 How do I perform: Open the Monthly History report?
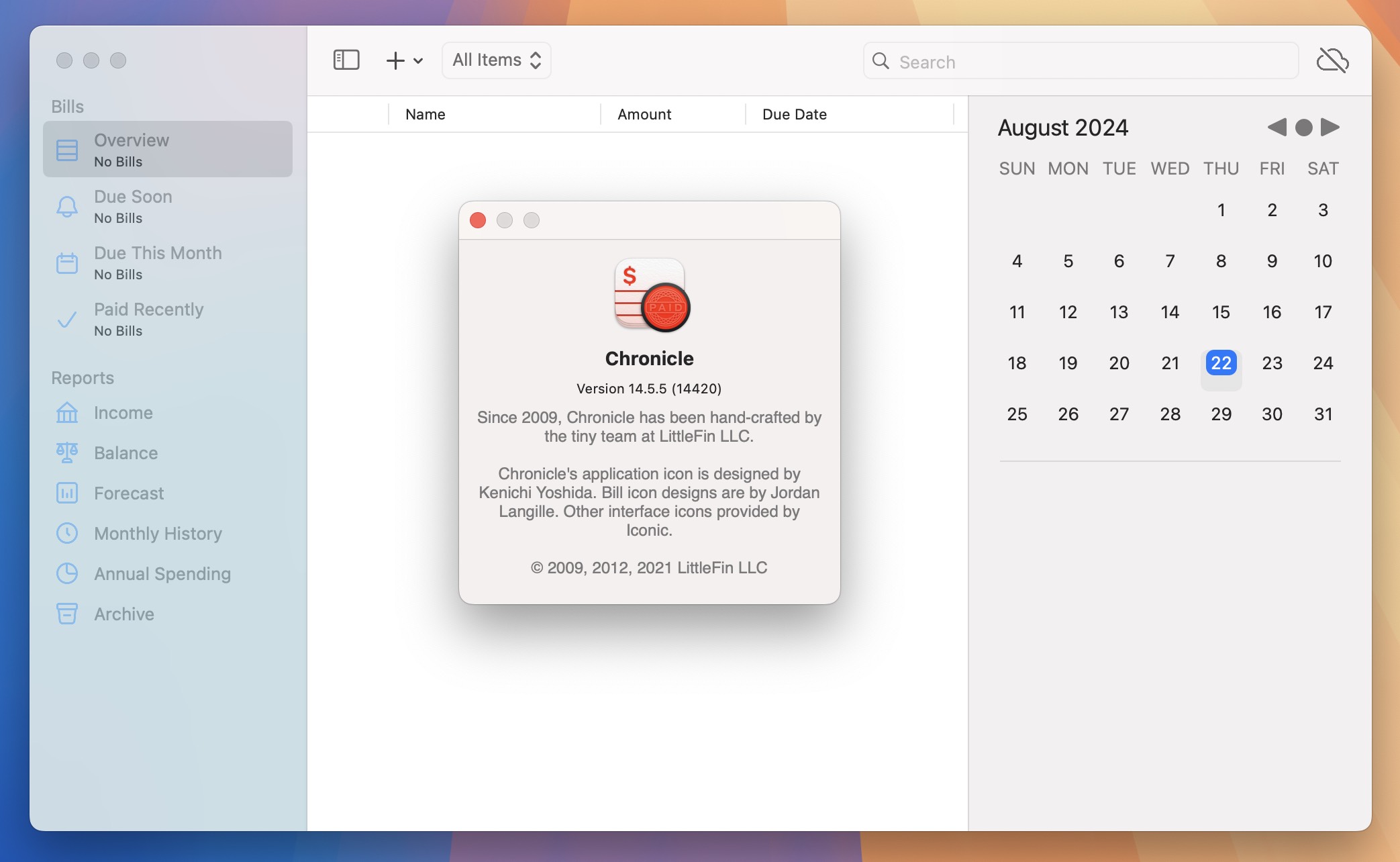(x=168, y=534)
